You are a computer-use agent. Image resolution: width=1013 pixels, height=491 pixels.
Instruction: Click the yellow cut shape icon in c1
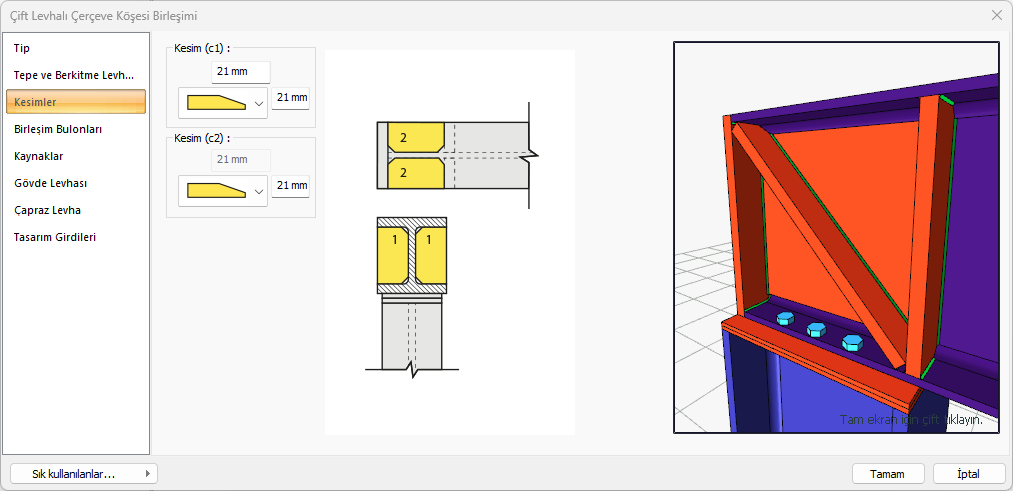pyautogui.click(x=215, y=102)
